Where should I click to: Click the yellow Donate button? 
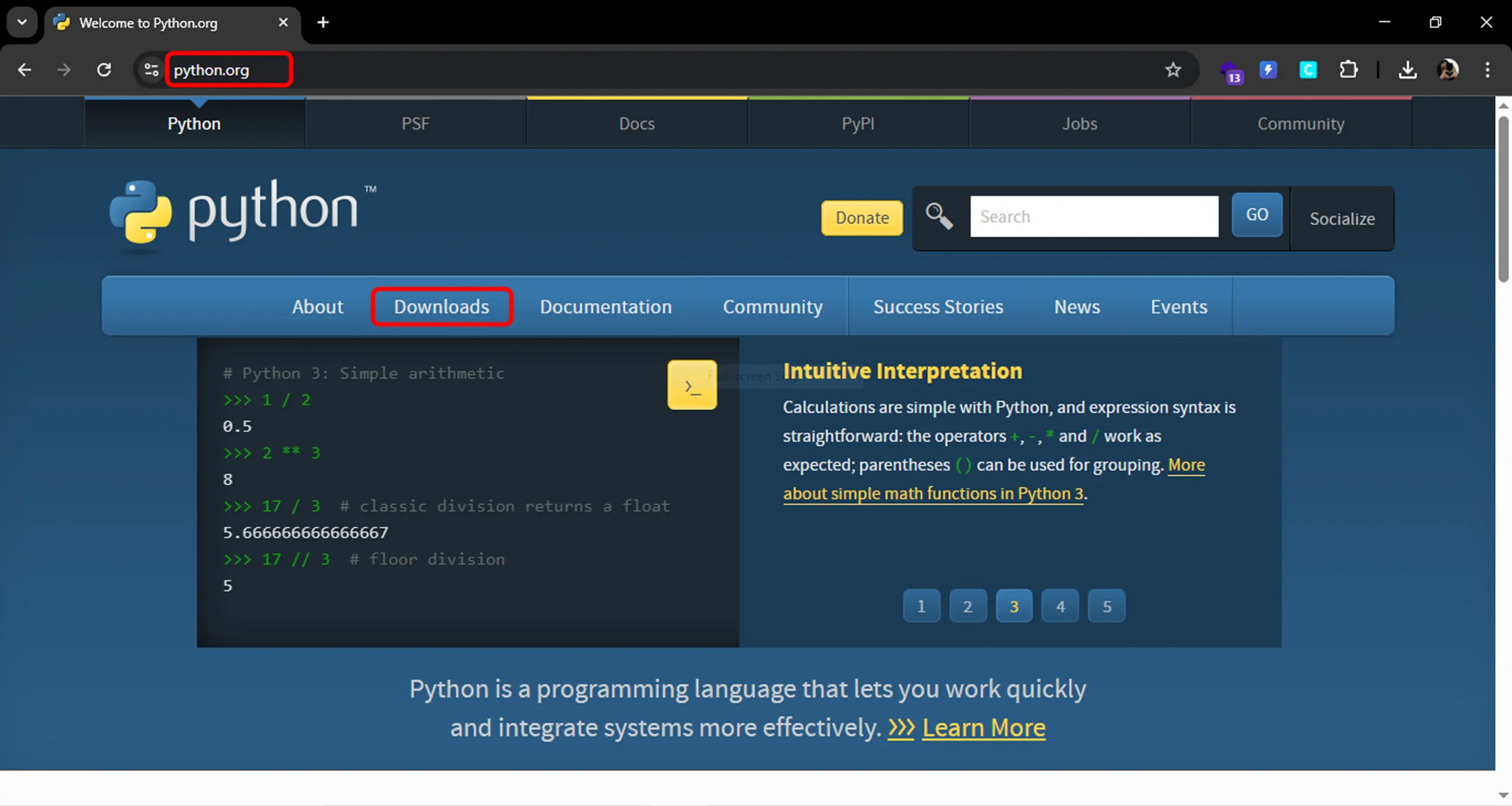click(x=862, y=217)
